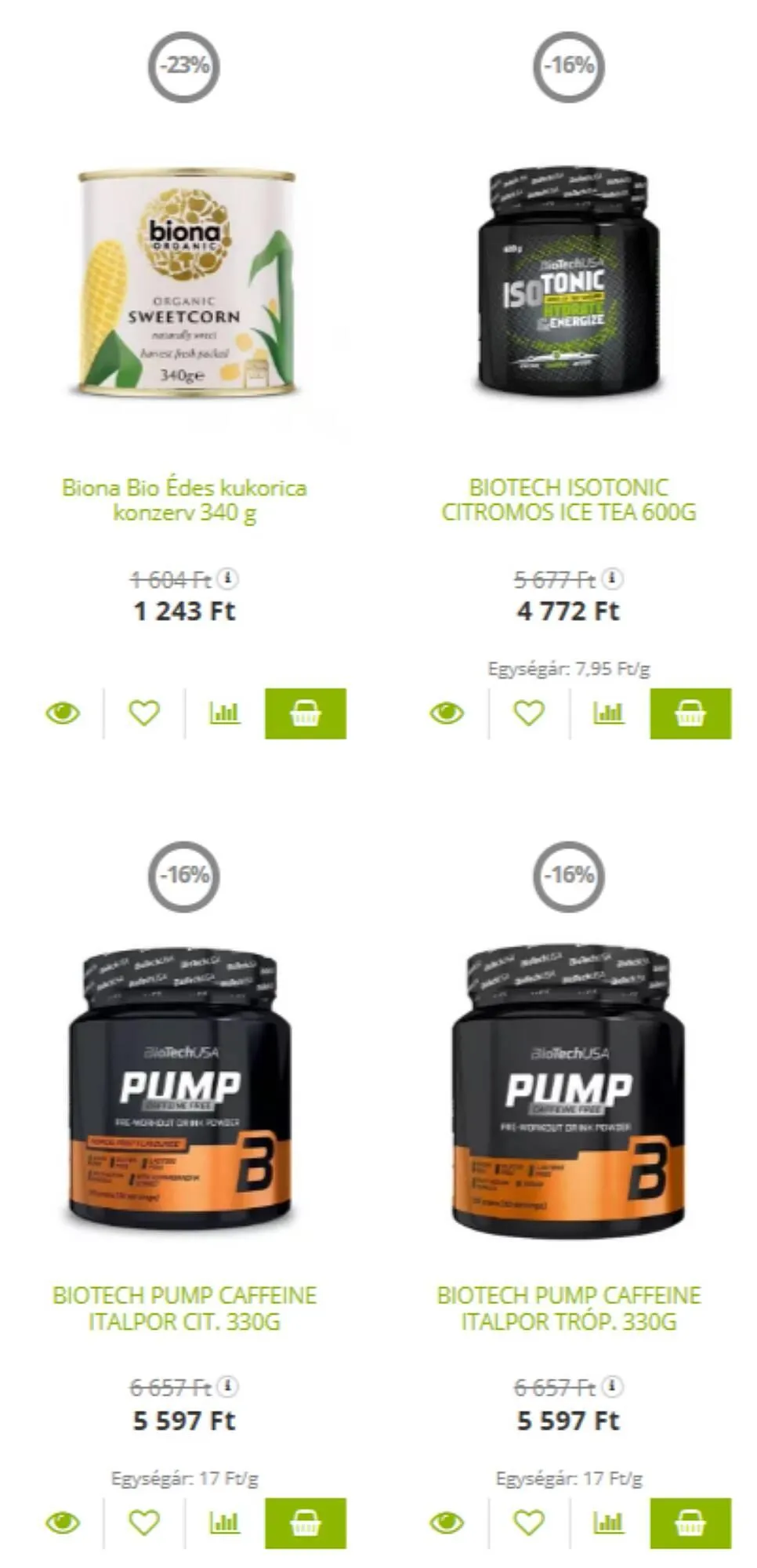Screen dimensions: 757x1568
Task: Add Biotech Isotonic ice tea to basket
Action: pyautogui.click(x=690, y=713)
